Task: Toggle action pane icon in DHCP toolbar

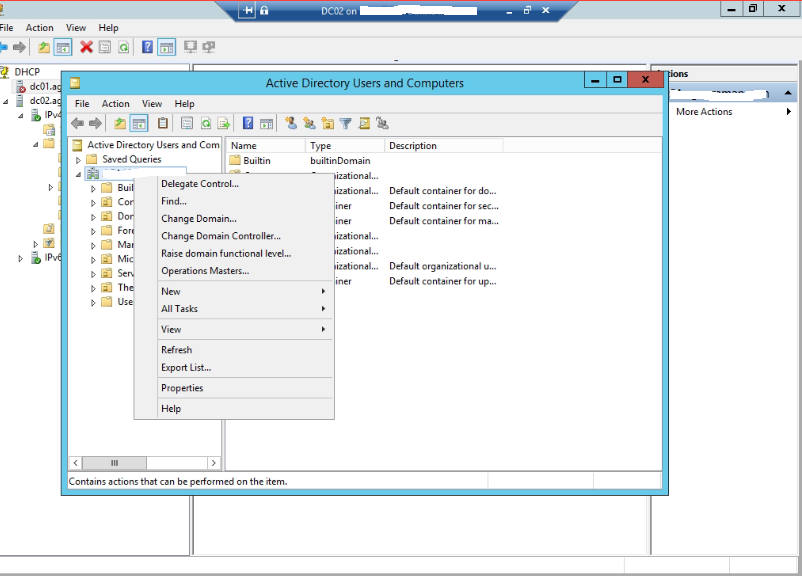Action: 167,48
